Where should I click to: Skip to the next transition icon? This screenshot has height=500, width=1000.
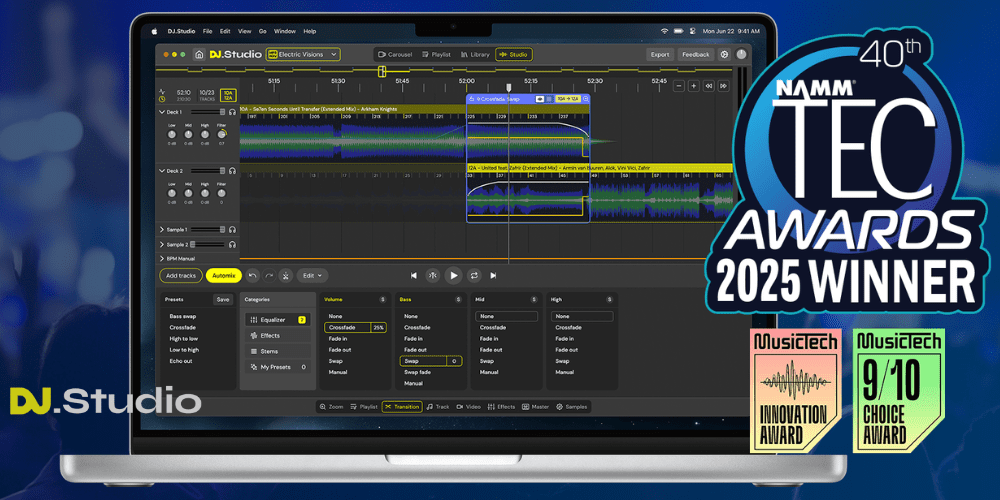tap(493, 275)
